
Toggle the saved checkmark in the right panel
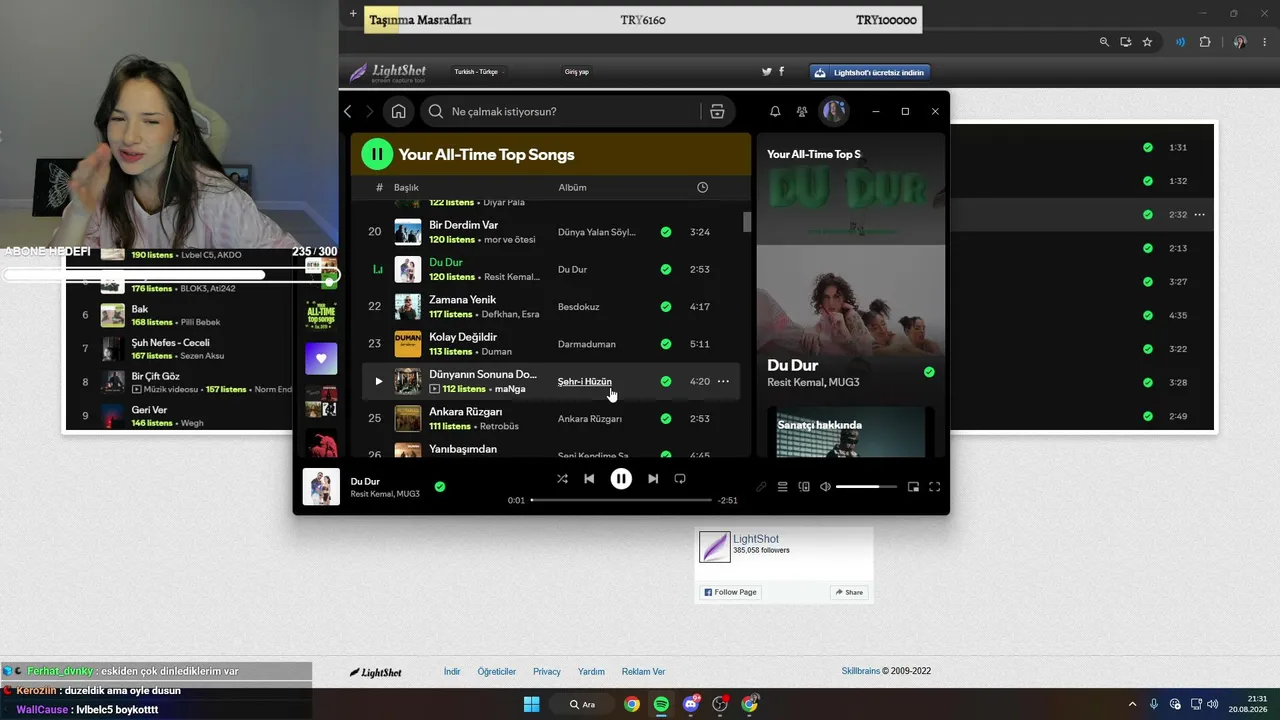click(x=929, y=372)
